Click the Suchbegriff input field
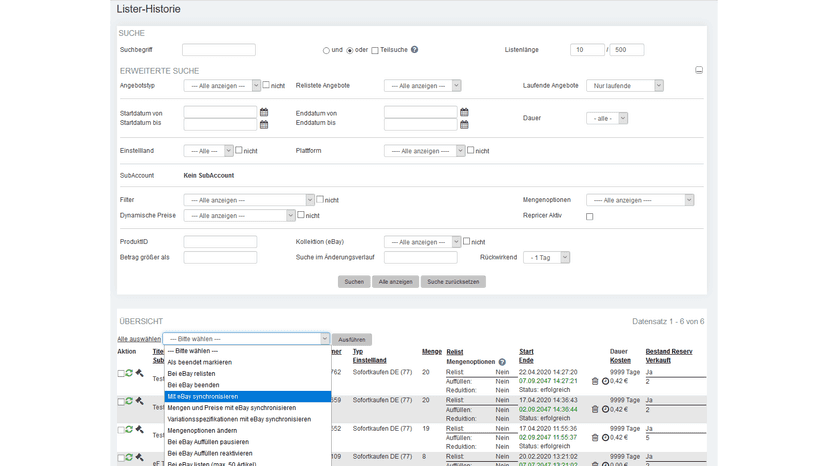Viewport: 828px width, 466px height. point(219,50)
